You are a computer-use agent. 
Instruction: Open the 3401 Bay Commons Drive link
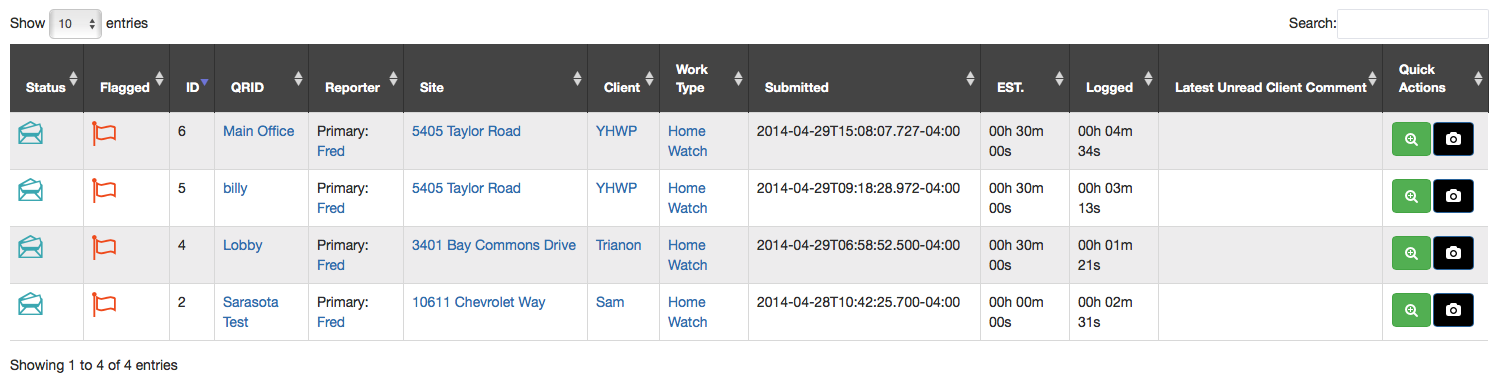(494, 245)
